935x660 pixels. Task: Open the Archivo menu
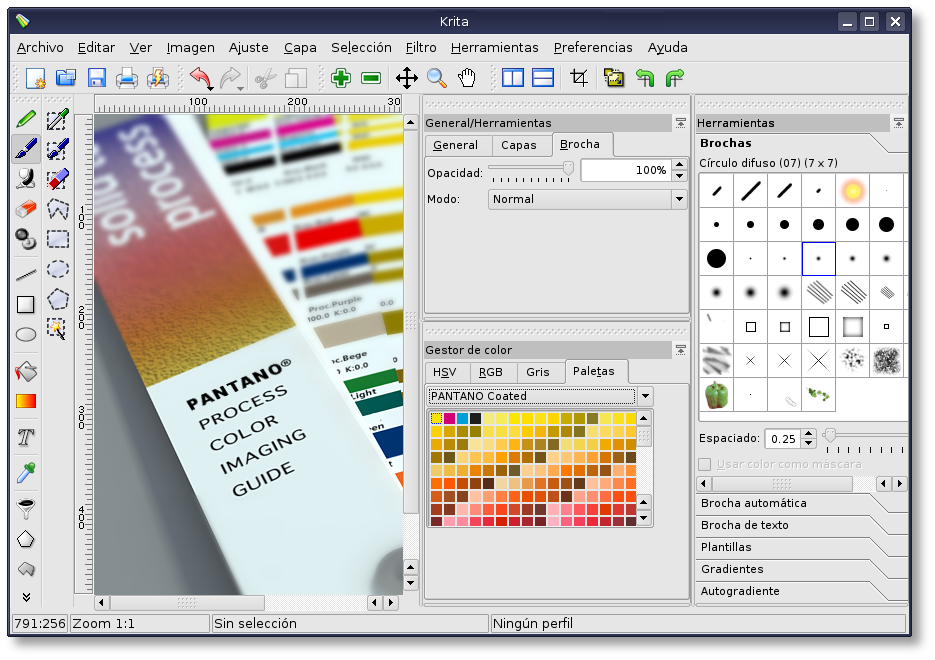tap(40, 48)
